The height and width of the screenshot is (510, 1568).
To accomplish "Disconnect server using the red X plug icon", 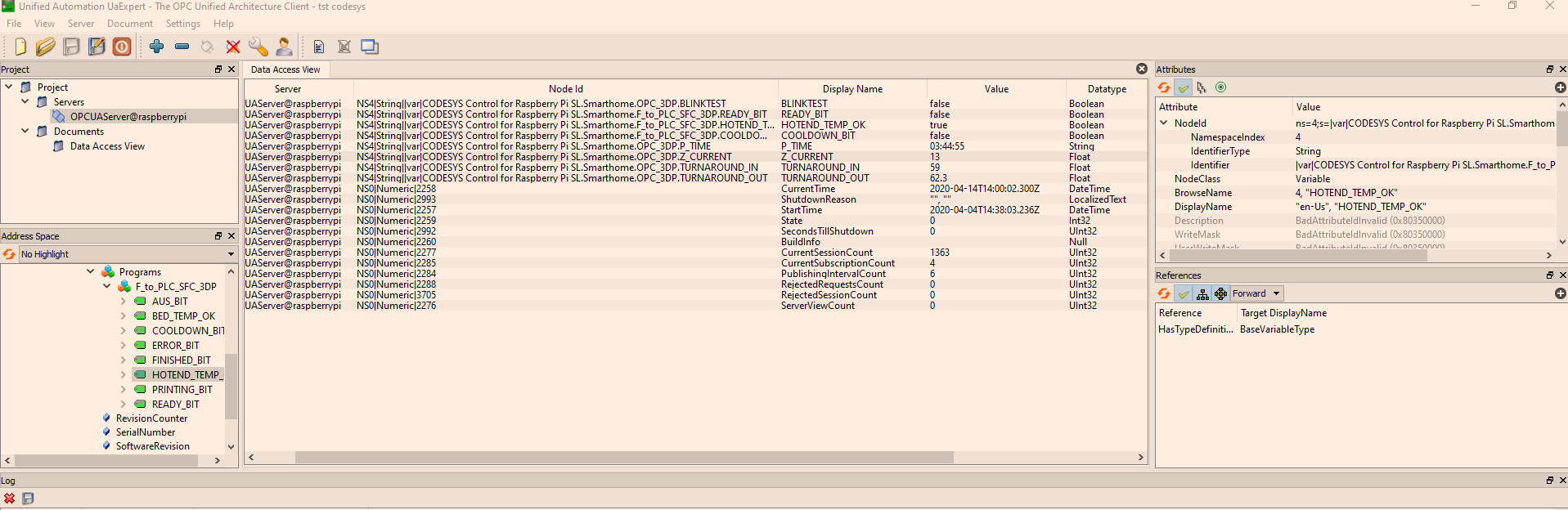I will (233, 47).
